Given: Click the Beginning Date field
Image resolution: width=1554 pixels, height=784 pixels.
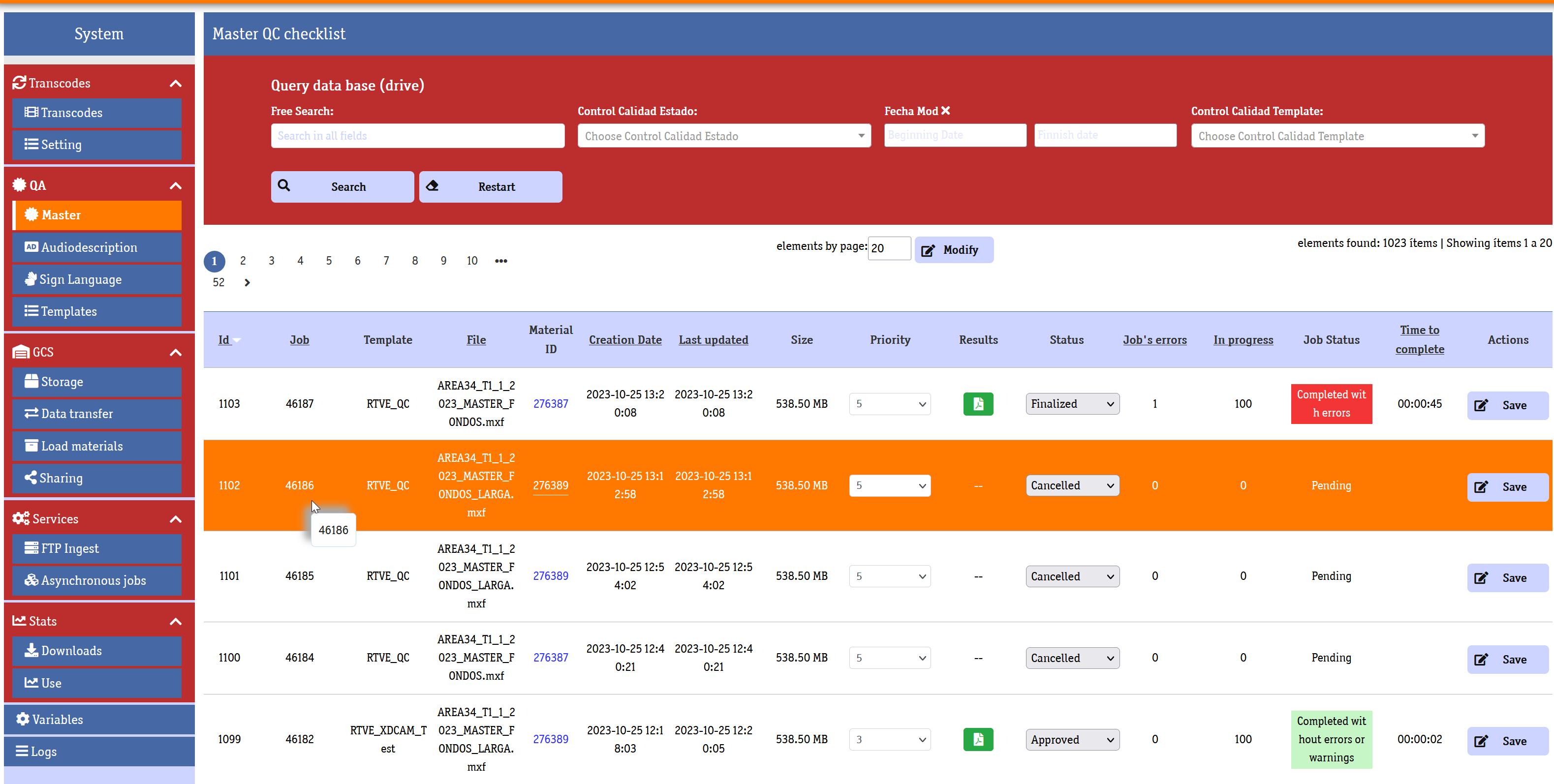Looking at the screenshot, I should click(955, 135).
